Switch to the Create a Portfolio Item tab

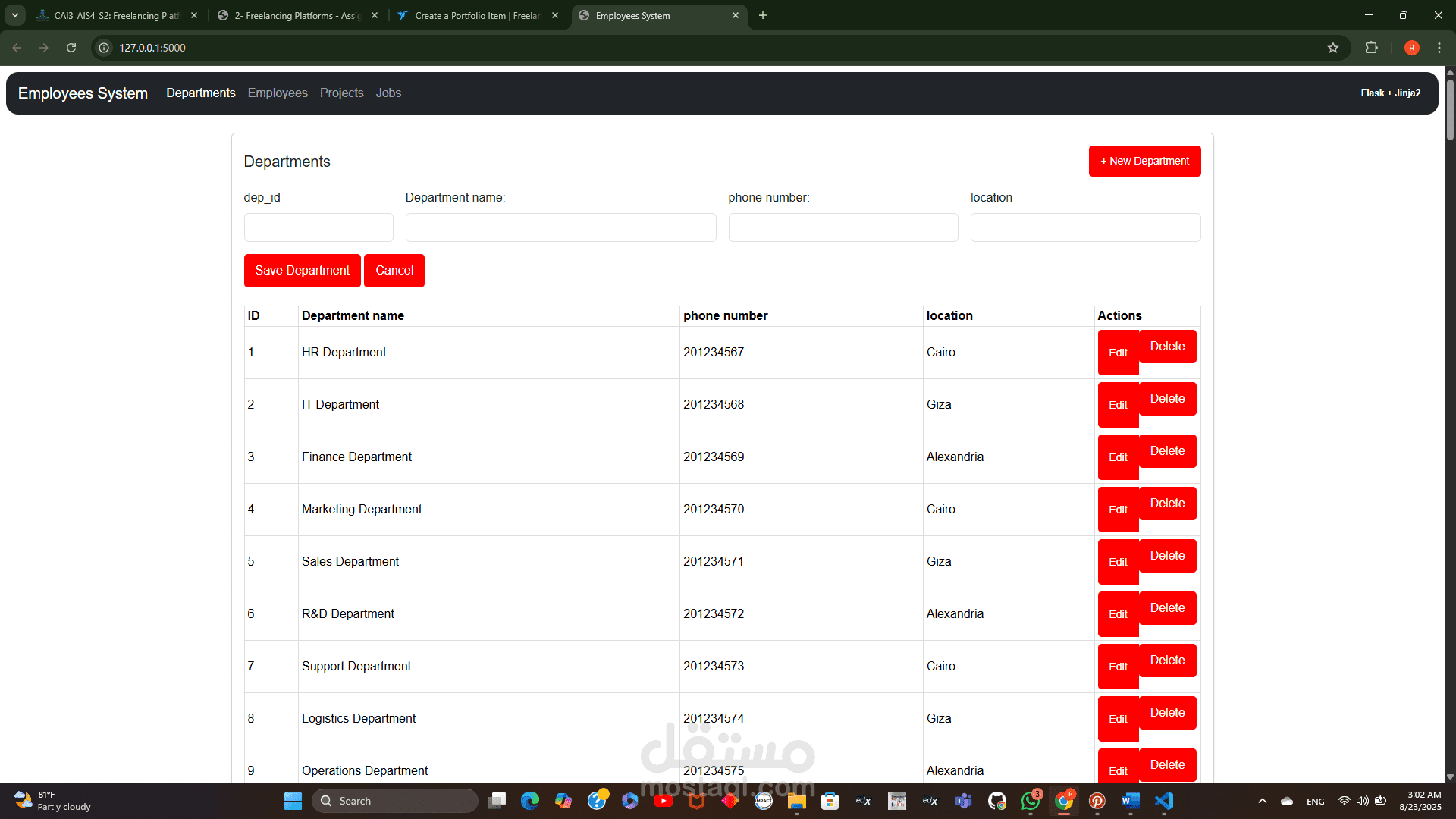tap(478, 15)
